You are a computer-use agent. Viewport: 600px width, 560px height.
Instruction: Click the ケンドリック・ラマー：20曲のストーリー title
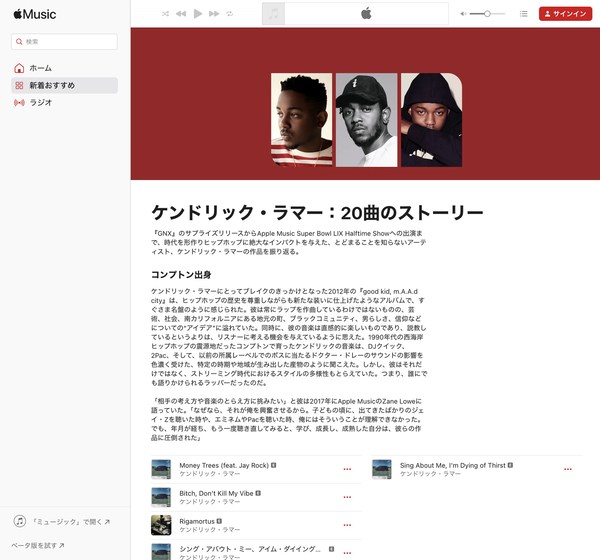pyautogui.click(x=317, y=213)
